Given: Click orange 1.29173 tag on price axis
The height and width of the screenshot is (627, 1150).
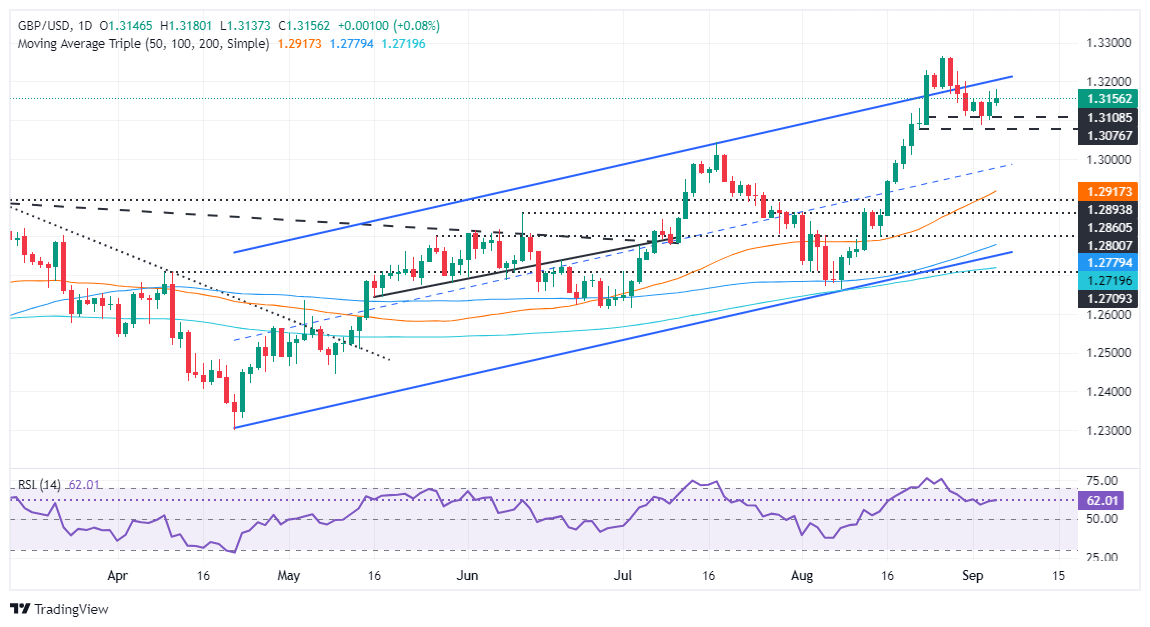Looking at the screenshot, I should [x=1110, y=187].
